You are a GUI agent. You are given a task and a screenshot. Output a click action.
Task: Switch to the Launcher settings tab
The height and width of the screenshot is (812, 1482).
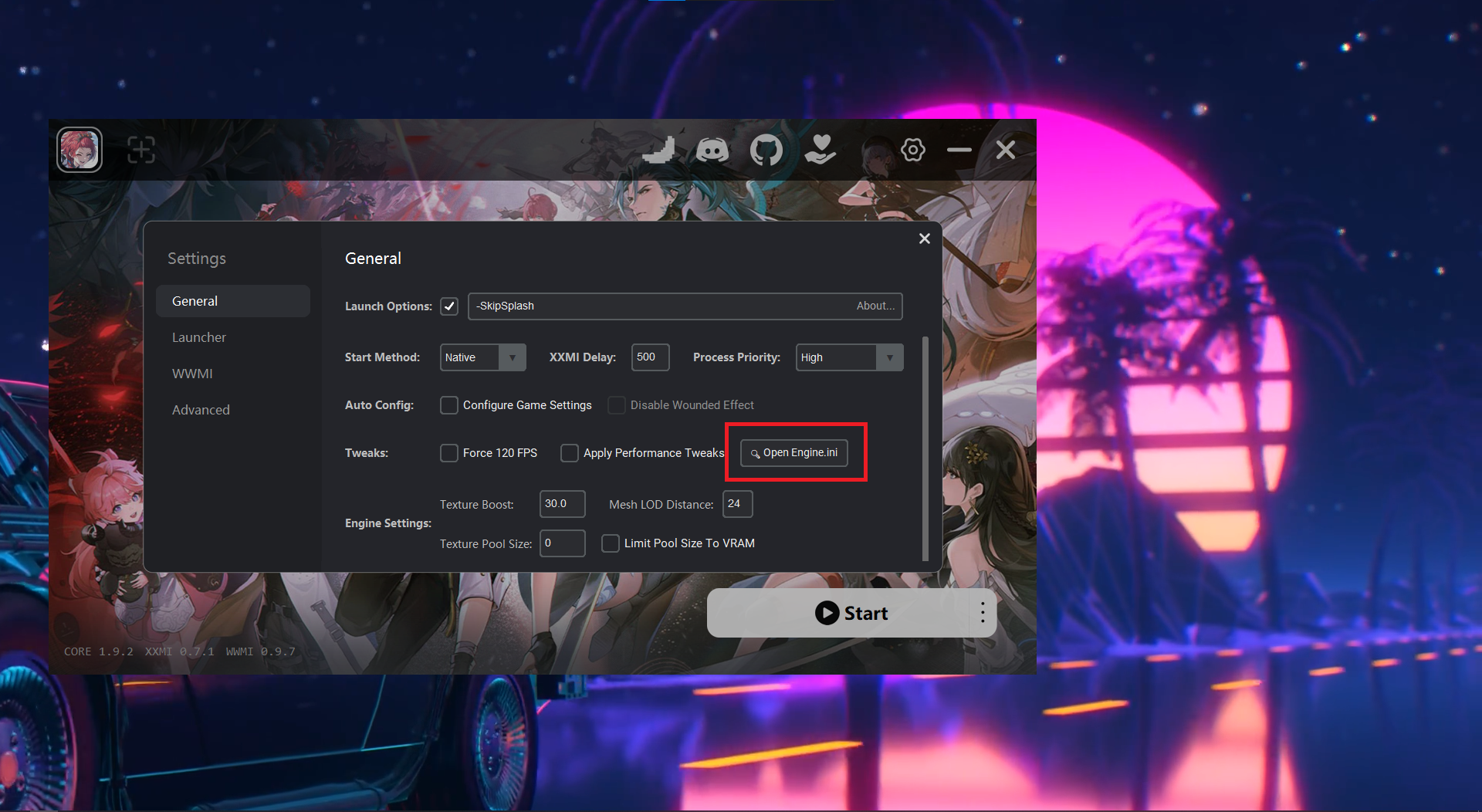(x=233, y=337)
